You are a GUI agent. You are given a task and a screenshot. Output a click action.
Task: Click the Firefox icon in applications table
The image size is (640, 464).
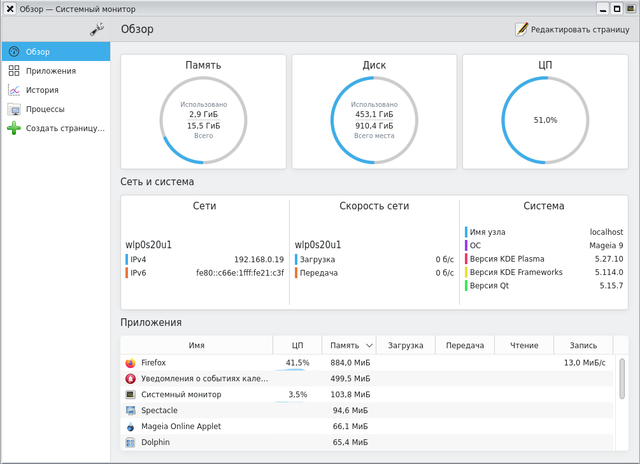[x=130, y=363]
